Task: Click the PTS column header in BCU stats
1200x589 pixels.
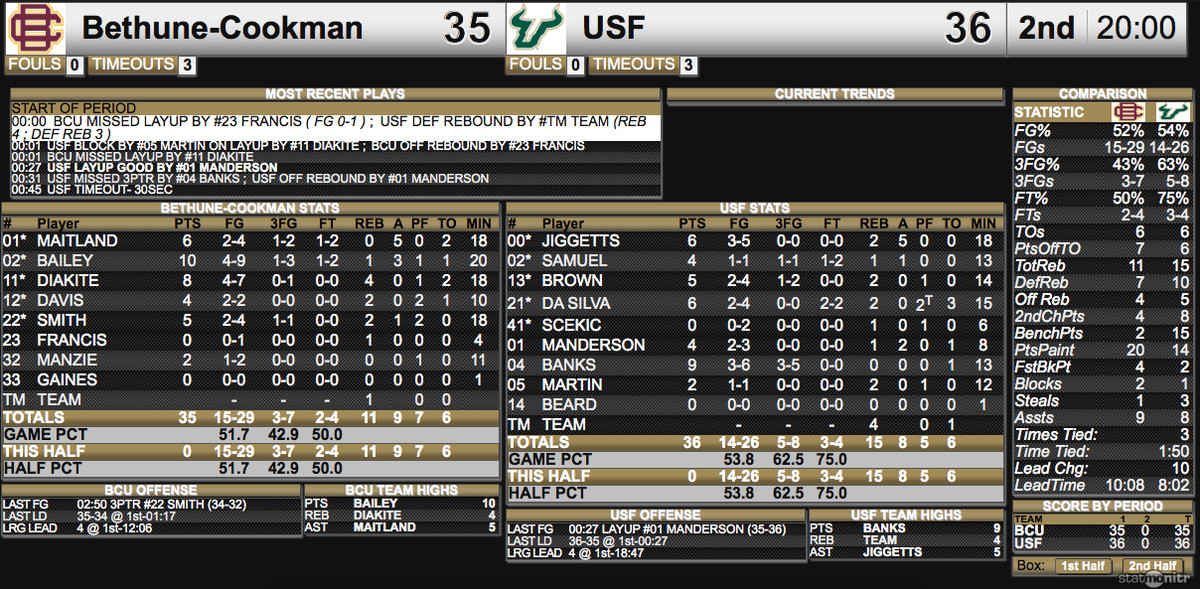Action: (x=185, y=224)
